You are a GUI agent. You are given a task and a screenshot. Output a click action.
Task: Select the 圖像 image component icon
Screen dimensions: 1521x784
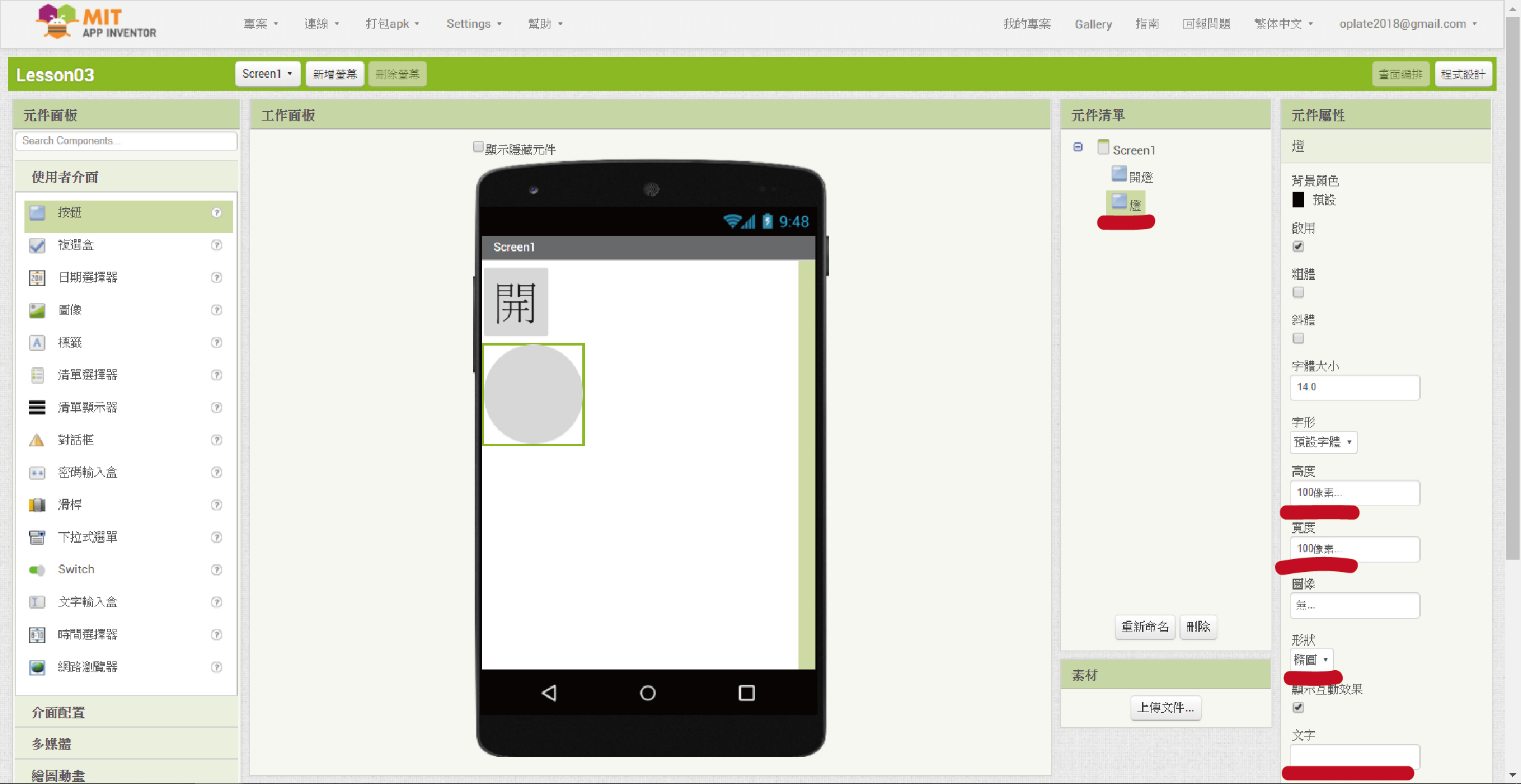[x=37, y=310]
